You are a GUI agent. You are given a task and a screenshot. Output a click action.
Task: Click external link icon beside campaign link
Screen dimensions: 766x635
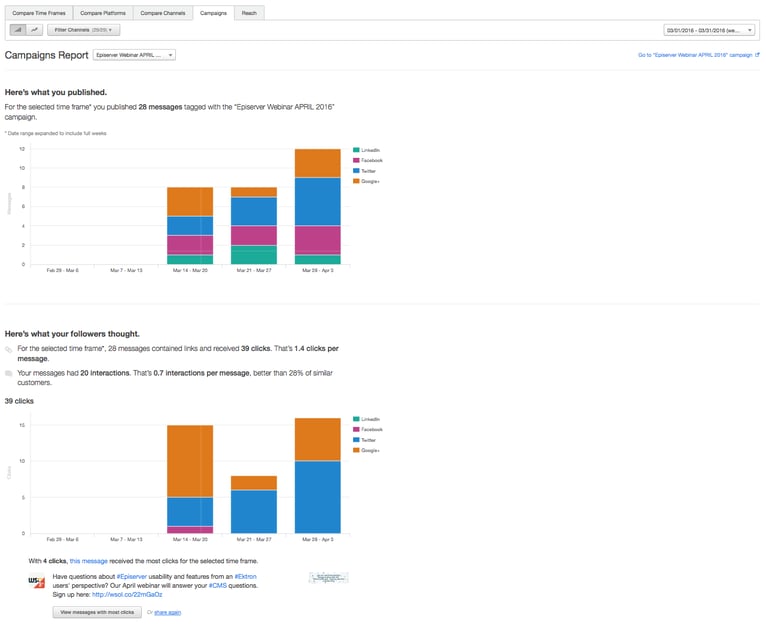coord(757,55)
